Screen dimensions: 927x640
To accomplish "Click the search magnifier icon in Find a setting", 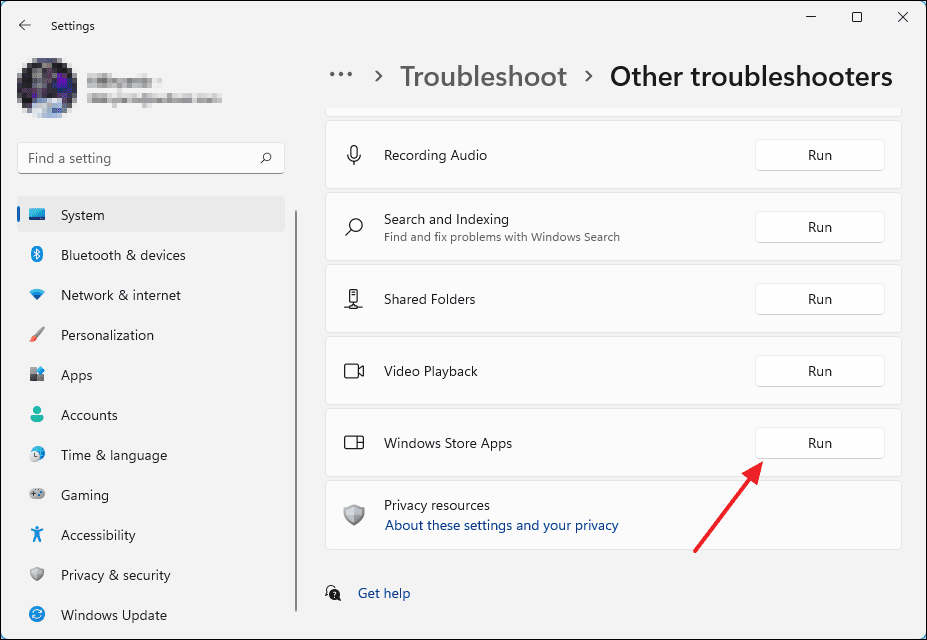I will (266, 158).
